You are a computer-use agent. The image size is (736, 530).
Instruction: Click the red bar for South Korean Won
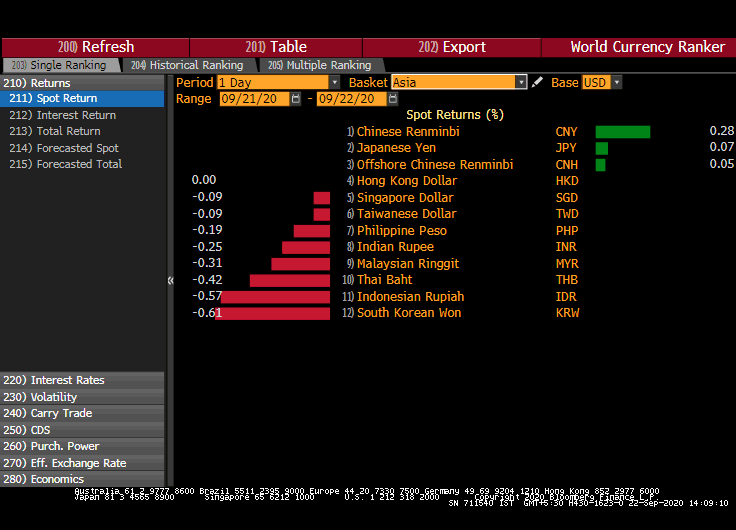click(273, 313)
